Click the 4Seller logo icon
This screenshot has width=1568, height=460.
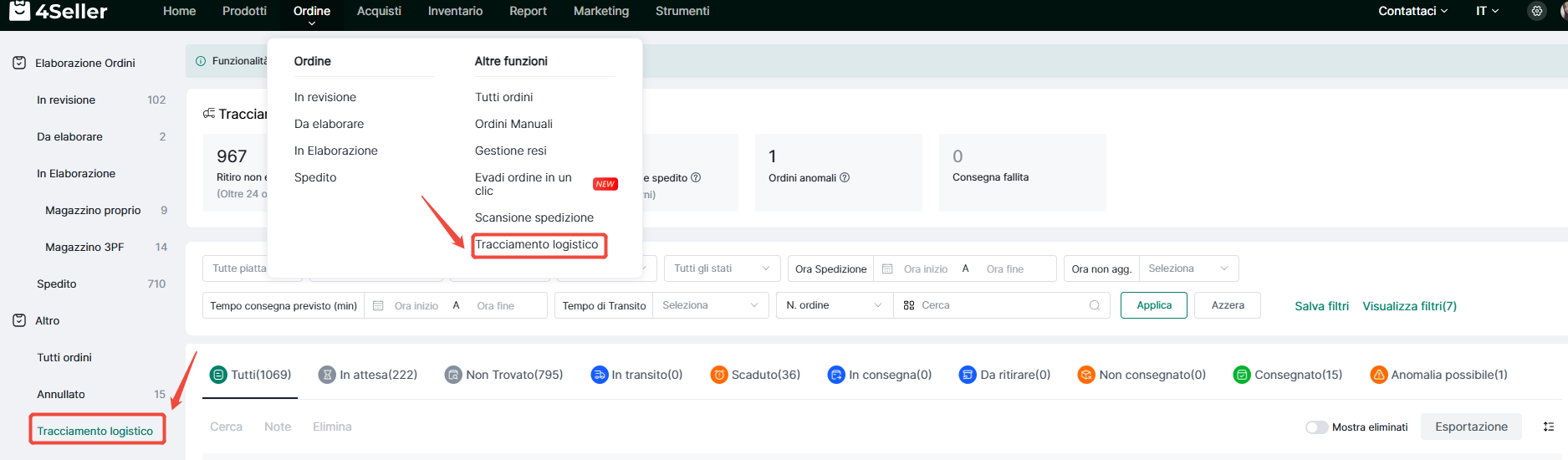[18, 11]
